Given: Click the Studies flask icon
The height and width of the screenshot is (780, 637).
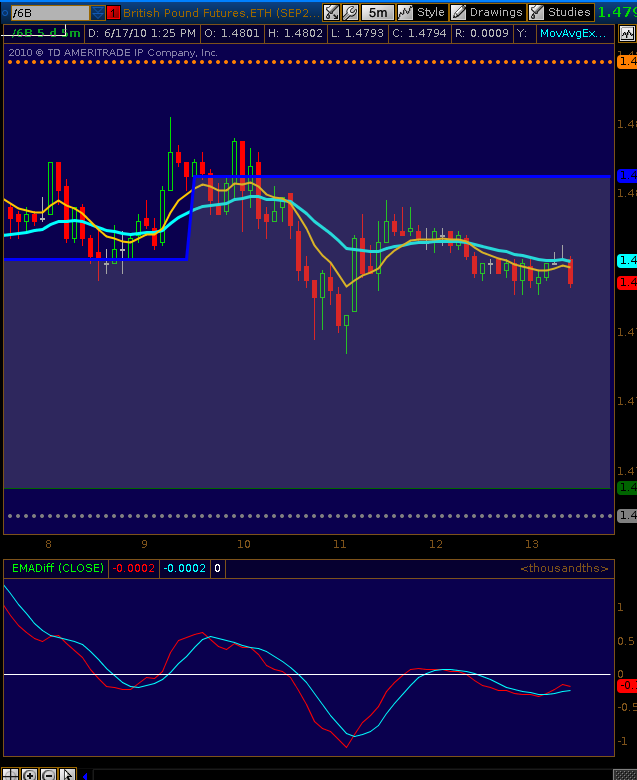Looking at the screenshot, I should click(536, 12).
